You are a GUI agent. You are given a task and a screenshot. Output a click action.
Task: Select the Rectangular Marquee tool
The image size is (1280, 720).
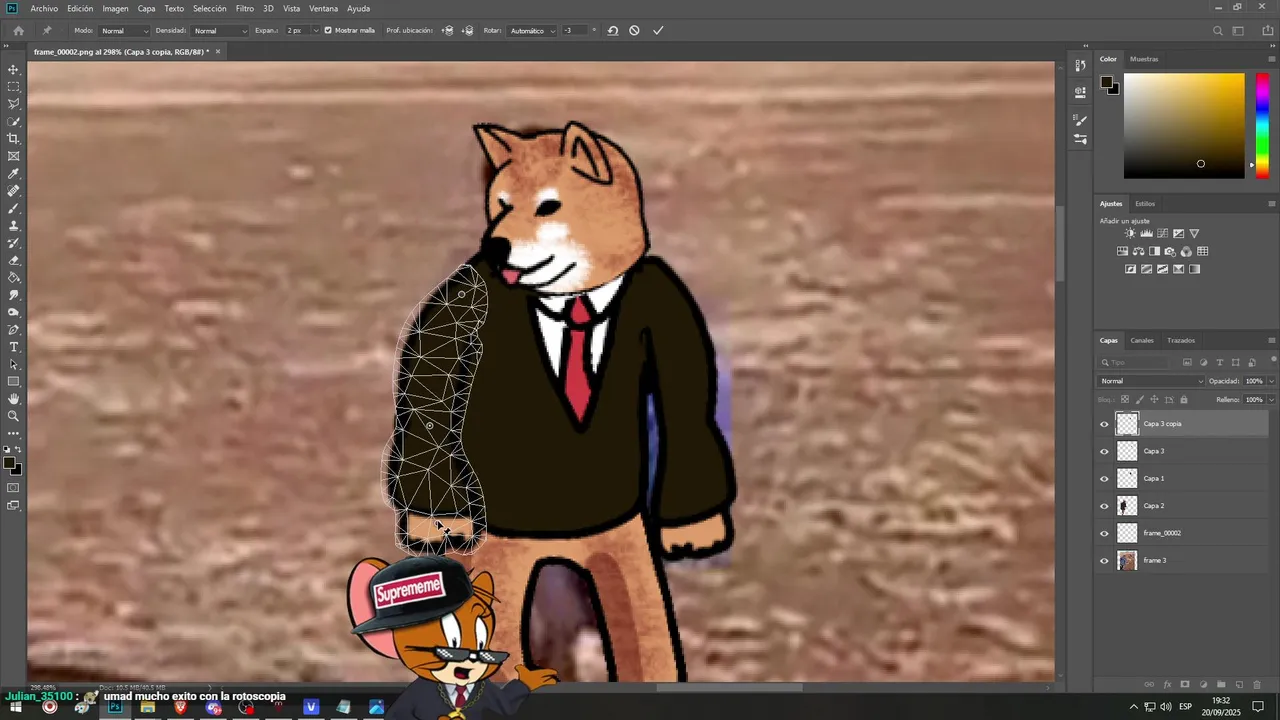coord(14,87)
